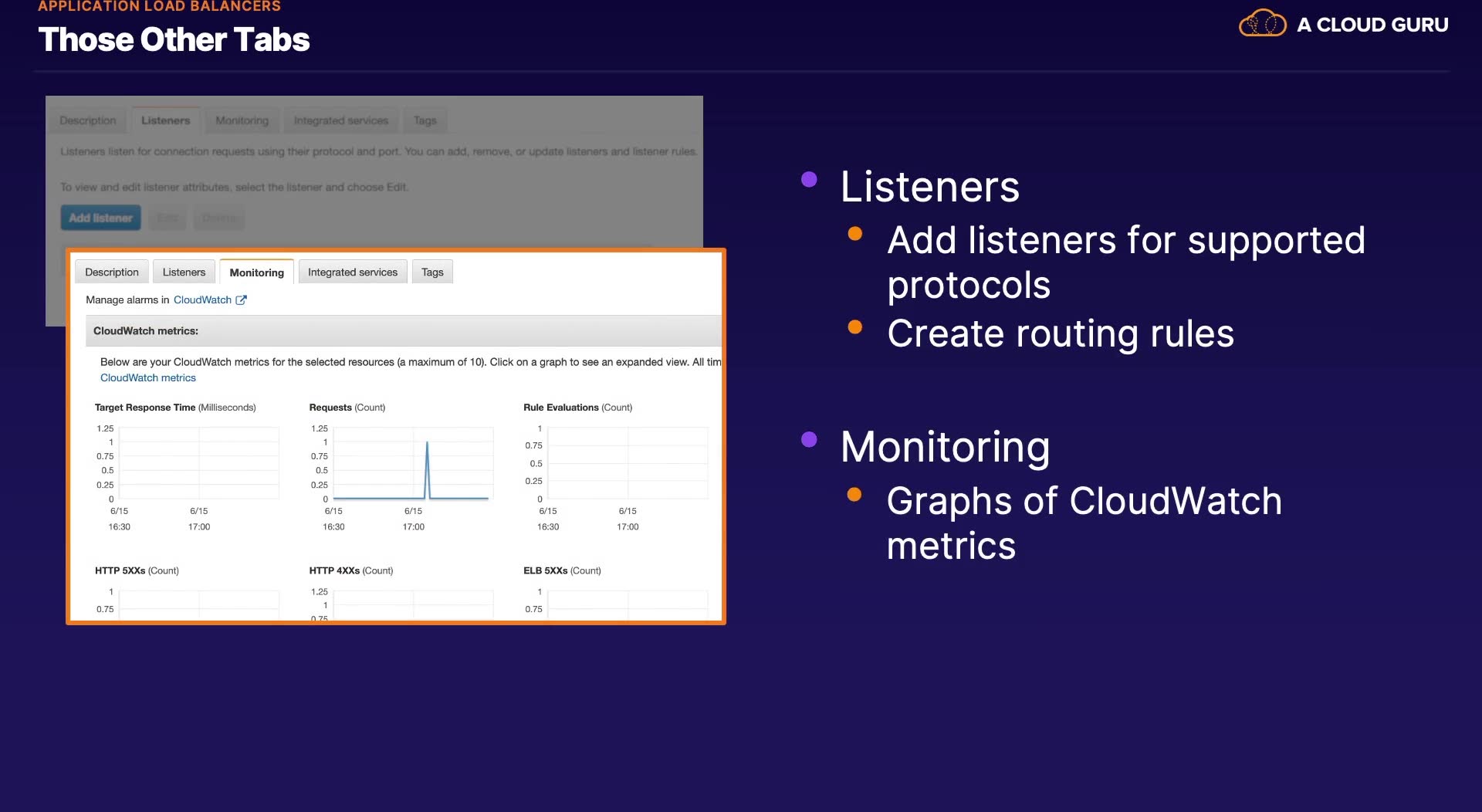Screen dimensions: 1482x812
Task: Click the 'ELB 5XXs (Count)' graph title
Action: pyautogui.click(x=562, y=571)
